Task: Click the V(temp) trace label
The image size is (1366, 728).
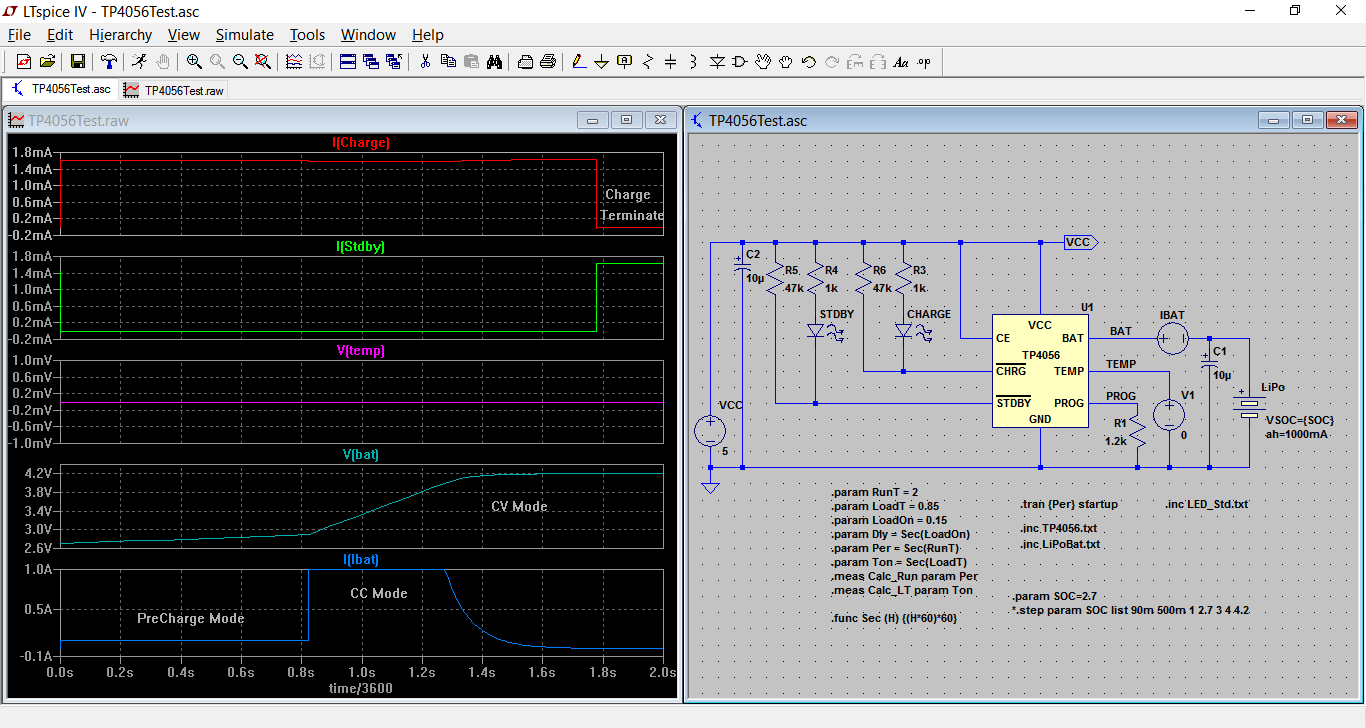Action: (362, 351)
